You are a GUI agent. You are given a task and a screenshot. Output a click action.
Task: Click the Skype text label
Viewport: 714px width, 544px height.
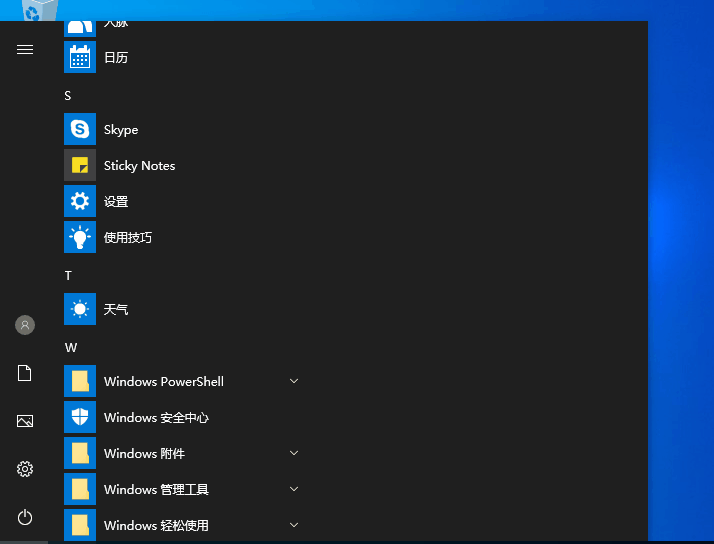(x=121, y=130)
